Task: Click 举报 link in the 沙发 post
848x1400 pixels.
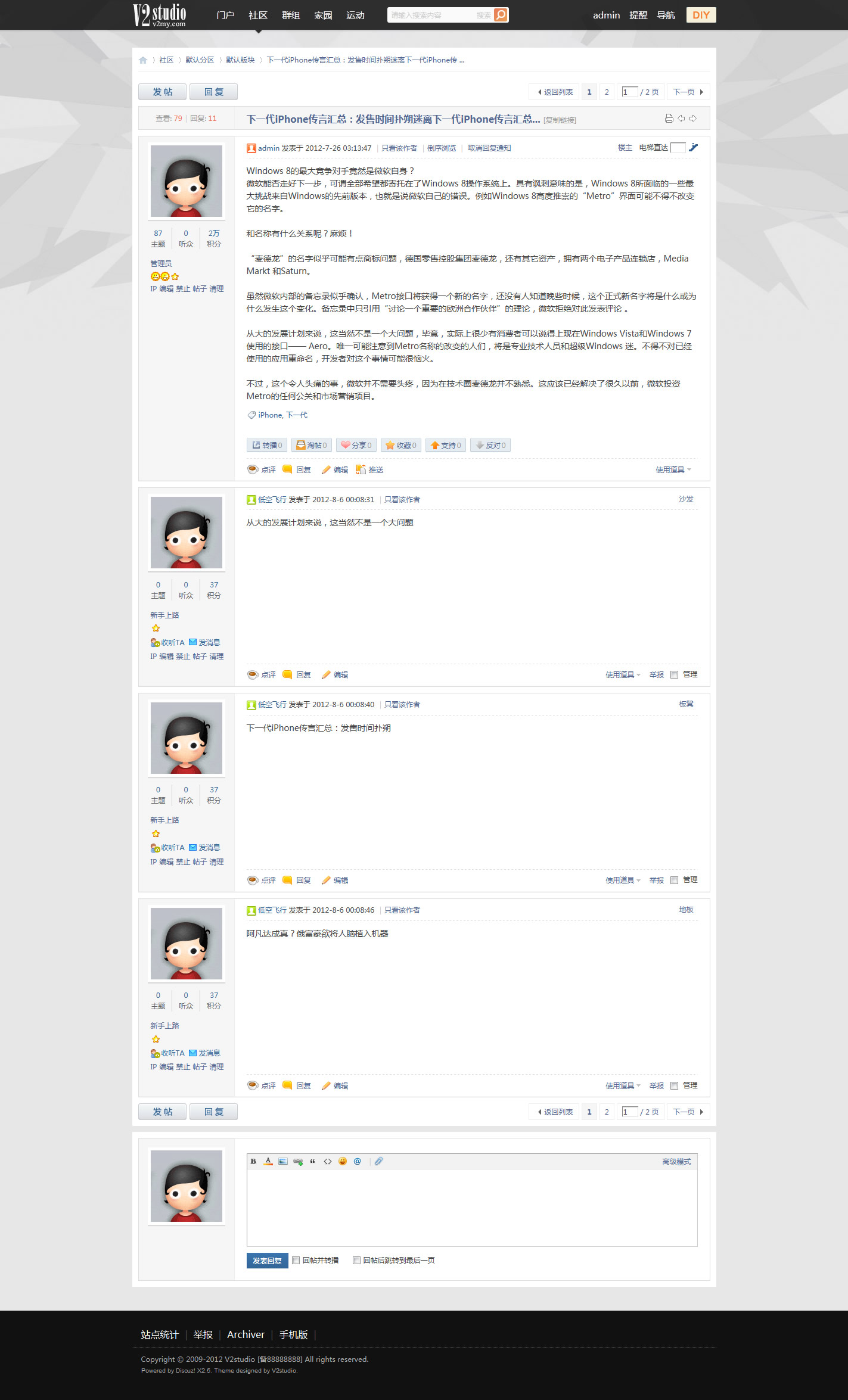Action: coord(656,674)
